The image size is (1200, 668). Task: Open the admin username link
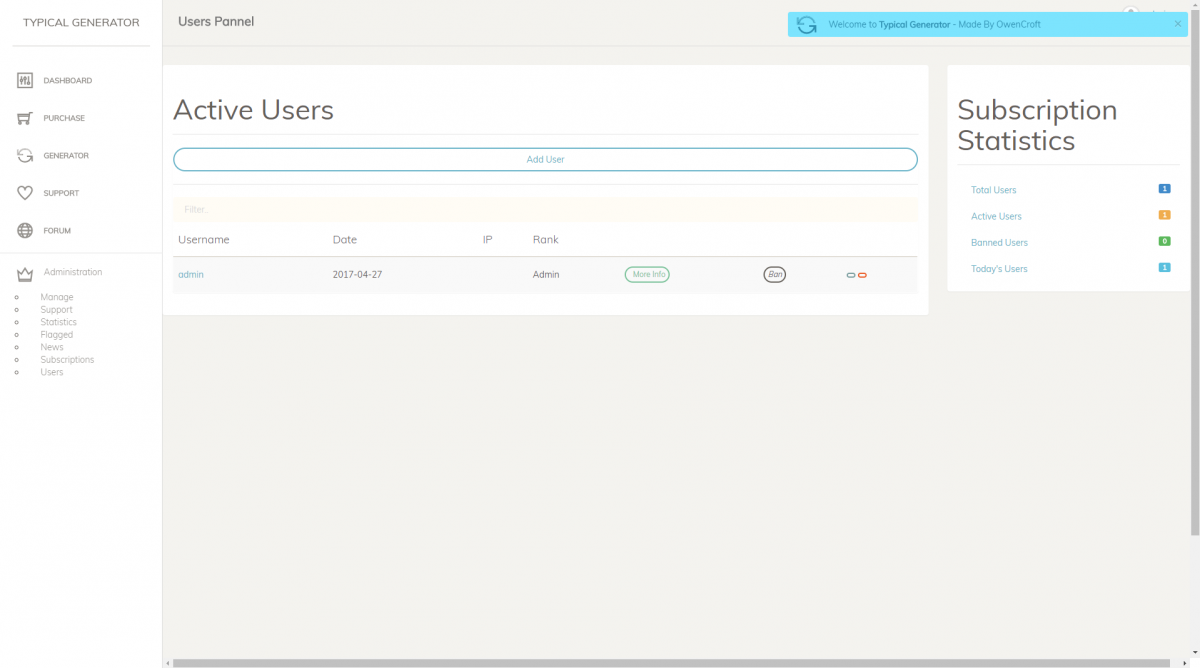[x=190, y=274]
